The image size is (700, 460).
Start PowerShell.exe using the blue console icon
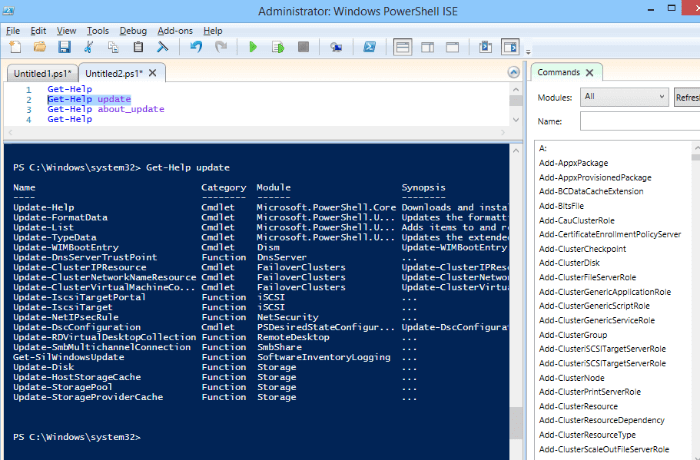369,47
